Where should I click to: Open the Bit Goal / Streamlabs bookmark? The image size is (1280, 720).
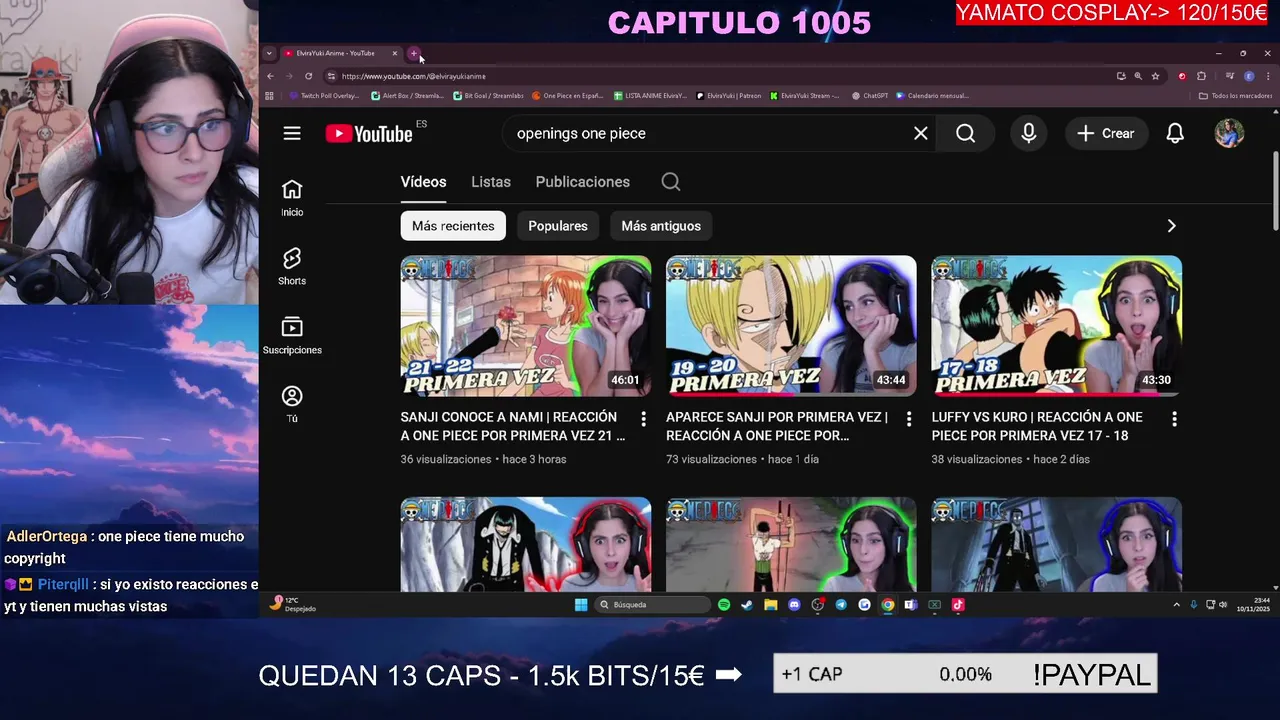pyautogui.click(x=489, y=96)
